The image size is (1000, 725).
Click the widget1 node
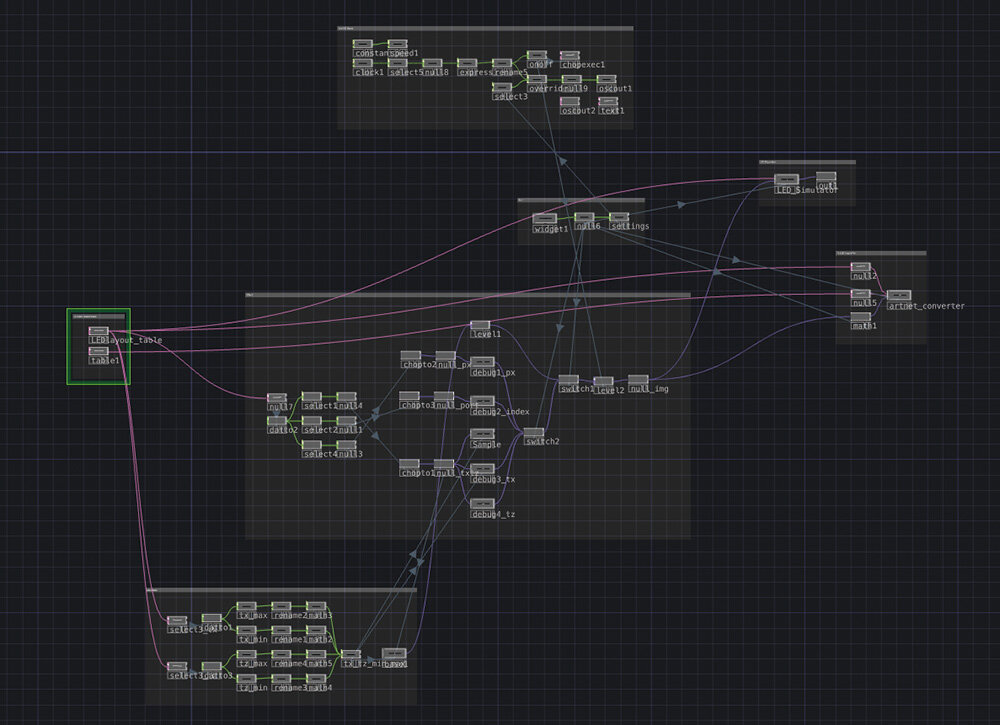click(544, 218)
